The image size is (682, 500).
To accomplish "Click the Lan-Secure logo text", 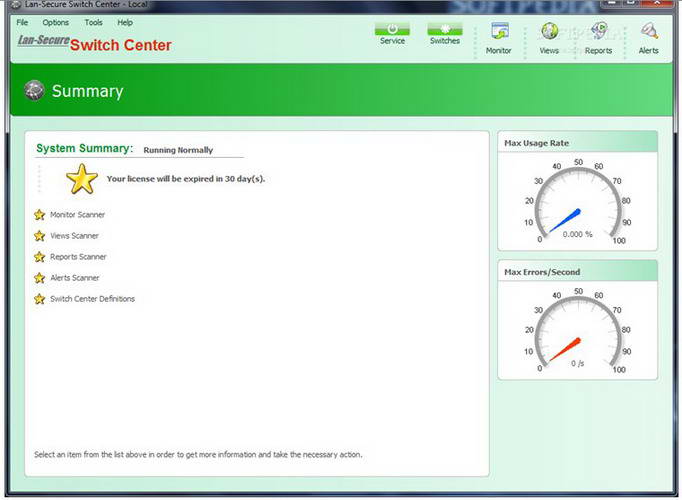I will pyautogui.click(x=43, y=40).
